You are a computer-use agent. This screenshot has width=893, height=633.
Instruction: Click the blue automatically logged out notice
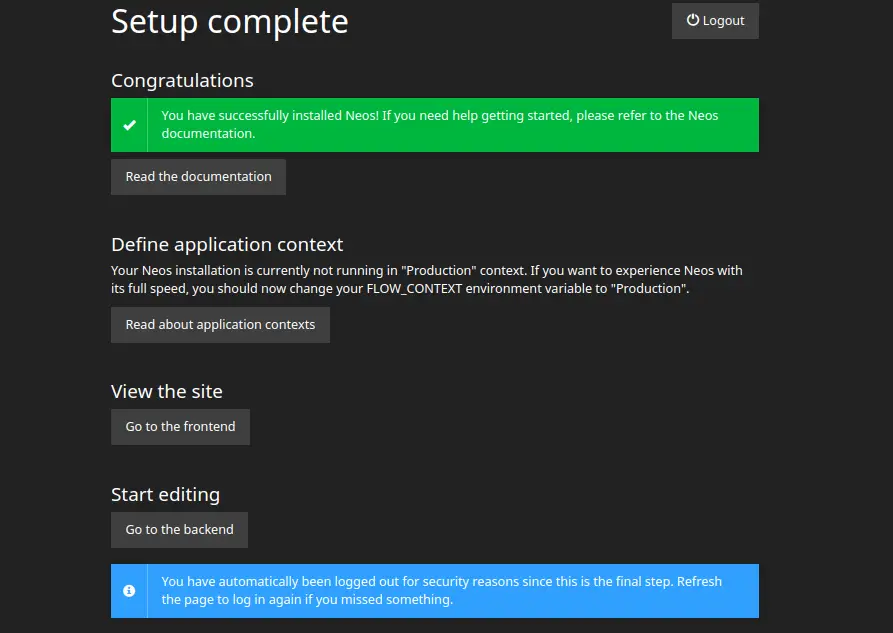click(x=435, y=591)
